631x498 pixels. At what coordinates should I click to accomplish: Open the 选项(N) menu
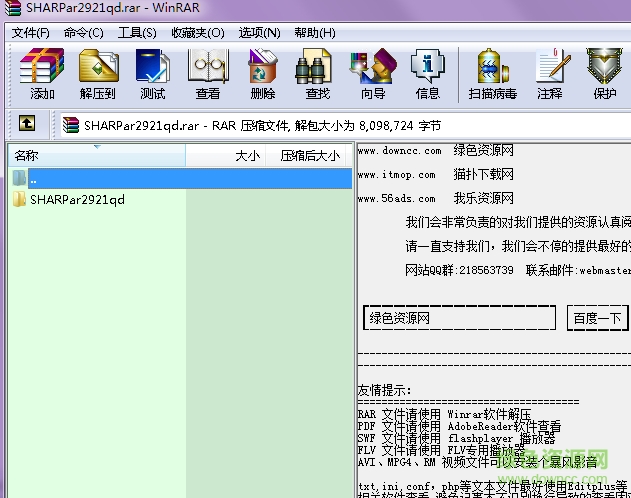pyautogui.click(x=260, y=33)
